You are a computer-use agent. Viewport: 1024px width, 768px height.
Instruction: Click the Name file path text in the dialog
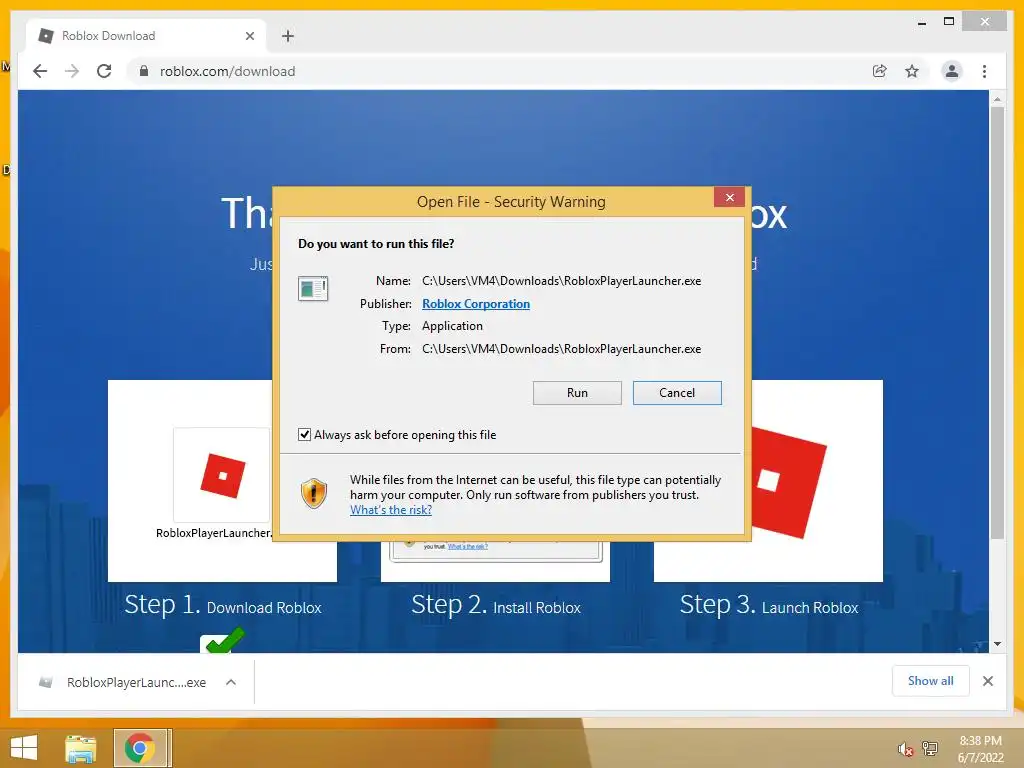pyautogui.click(x=561, y=281)
